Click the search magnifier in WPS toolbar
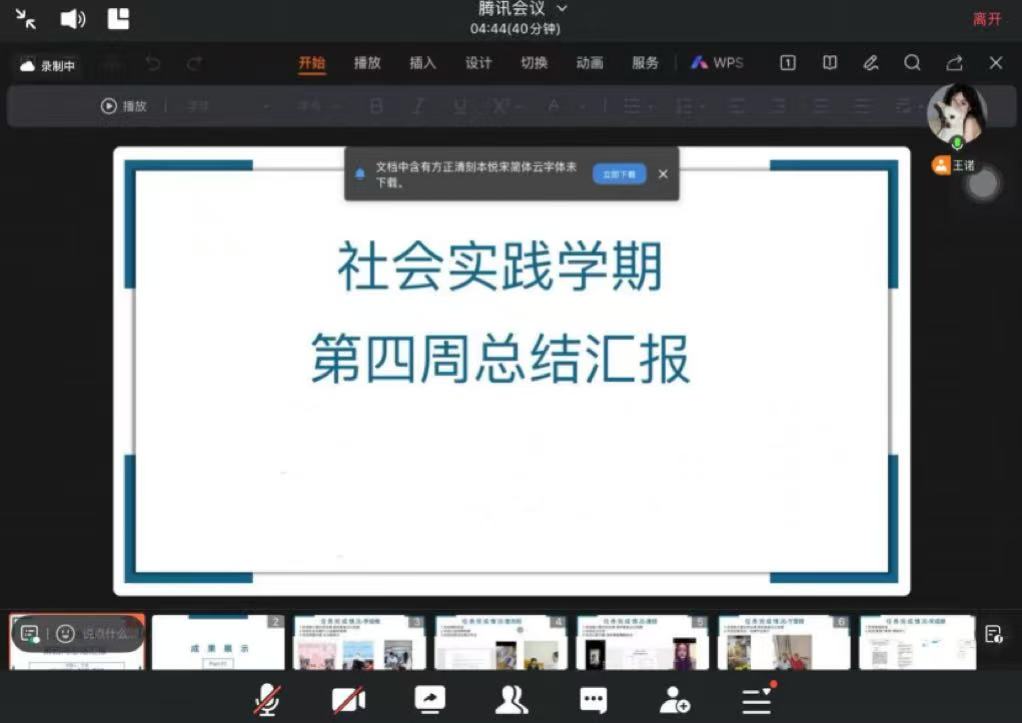1022x723 pixels. (x=912, y=63)
